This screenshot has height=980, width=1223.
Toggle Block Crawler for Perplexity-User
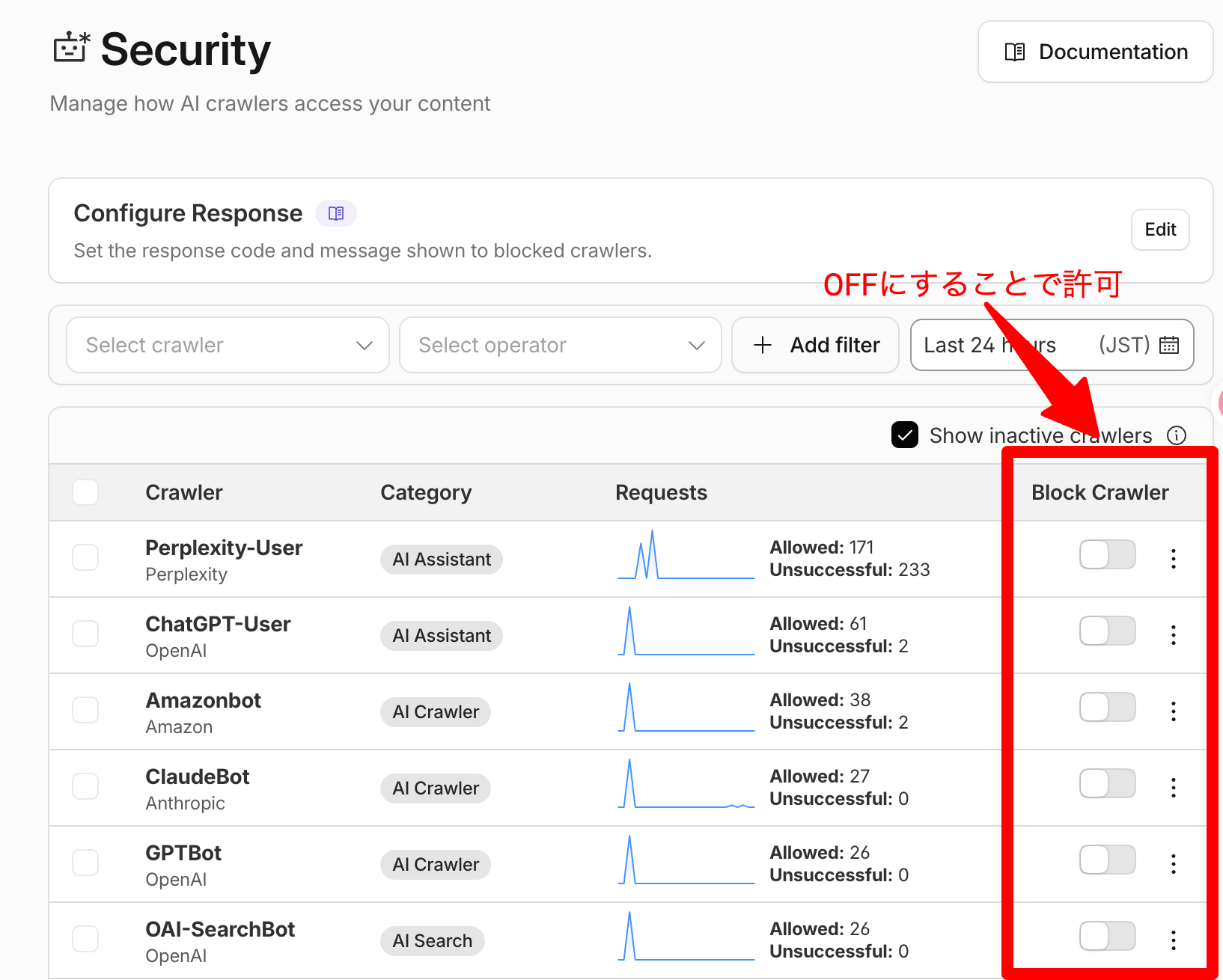pos(1107,554)
